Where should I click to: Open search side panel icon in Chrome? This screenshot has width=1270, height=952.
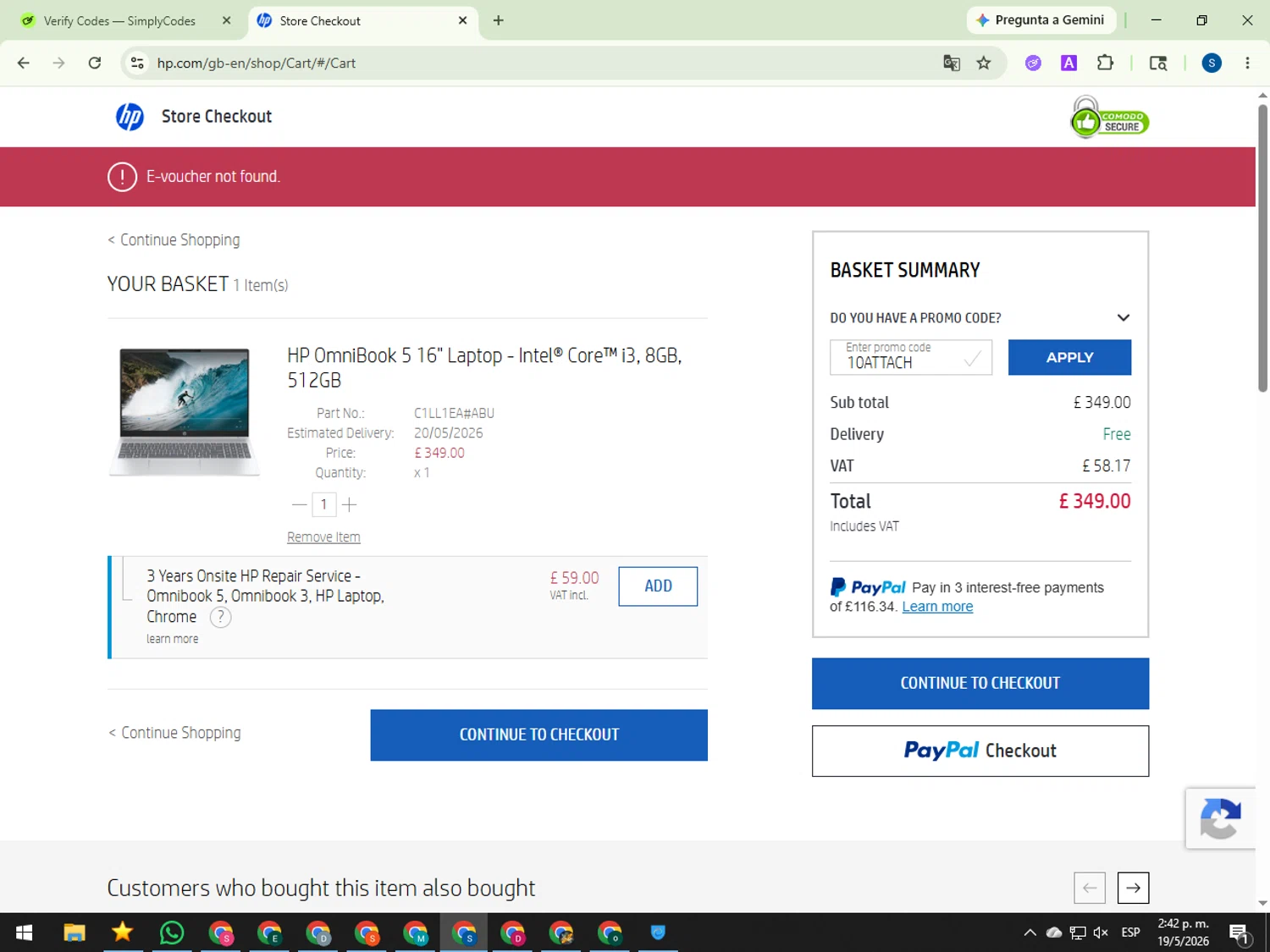(x=1157, y=63)
